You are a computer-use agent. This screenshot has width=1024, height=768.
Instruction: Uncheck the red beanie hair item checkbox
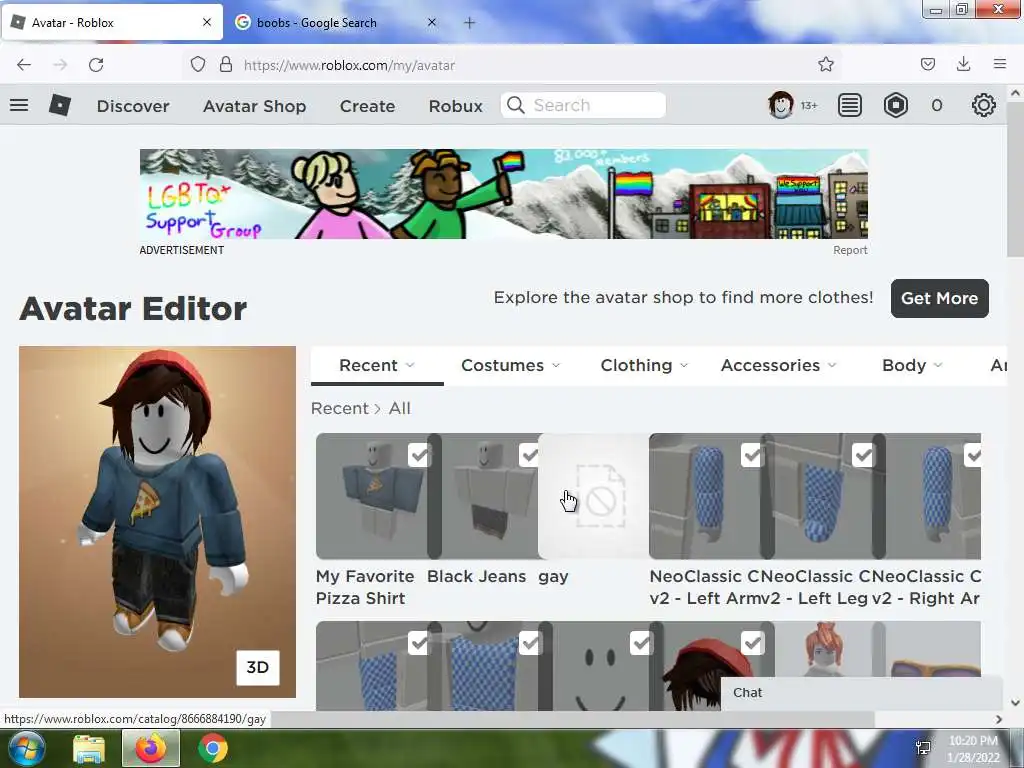[752, 643]
